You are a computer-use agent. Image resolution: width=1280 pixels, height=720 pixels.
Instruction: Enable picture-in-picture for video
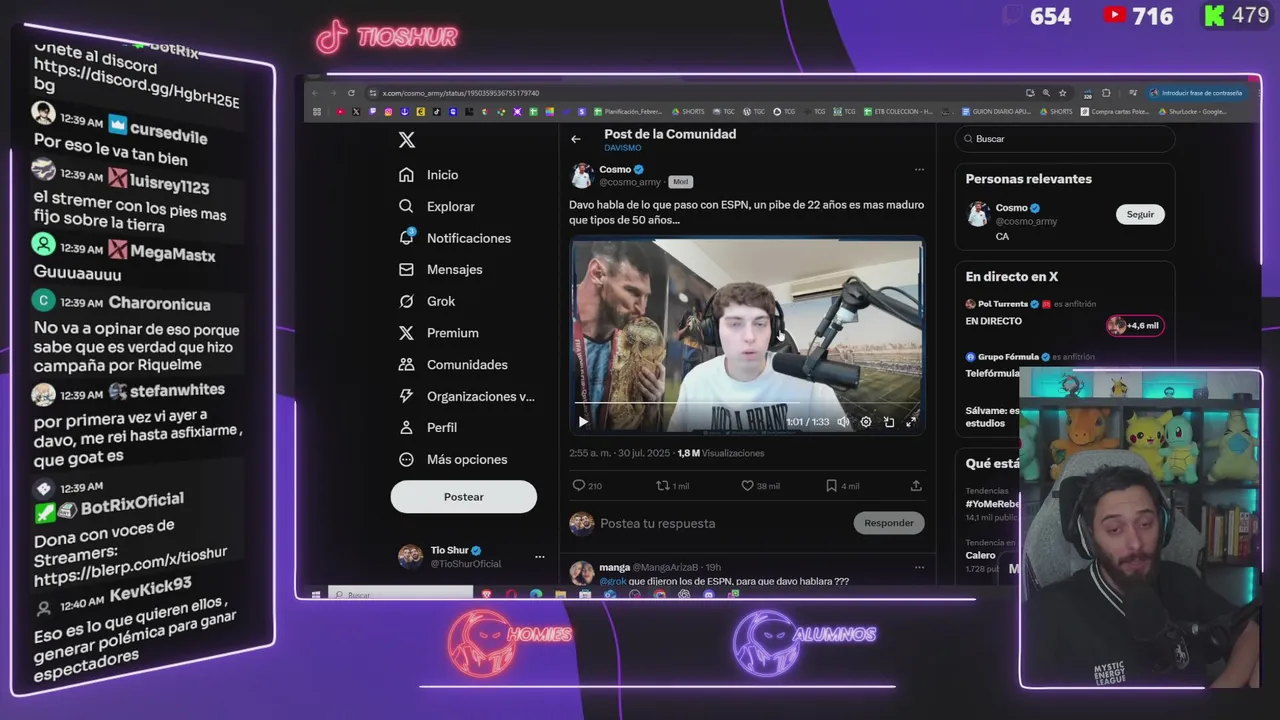889,422
